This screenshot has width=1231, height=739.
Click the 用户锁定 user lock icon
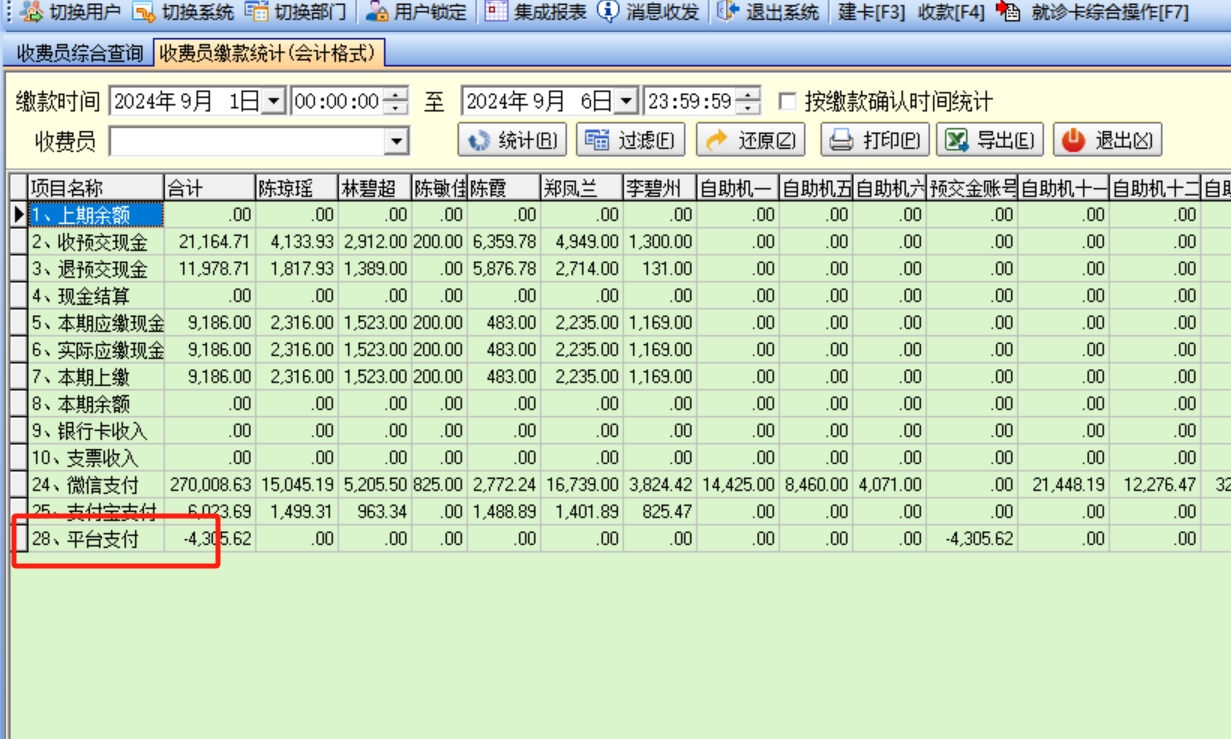[x=376, y=12]
